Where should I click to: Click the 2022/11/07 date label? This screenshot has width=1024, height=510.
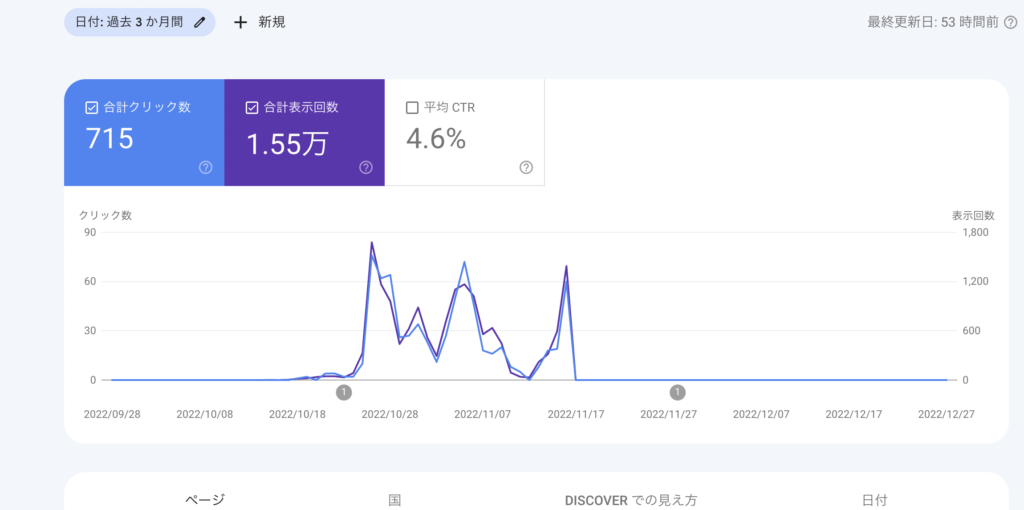click(483, 415)
